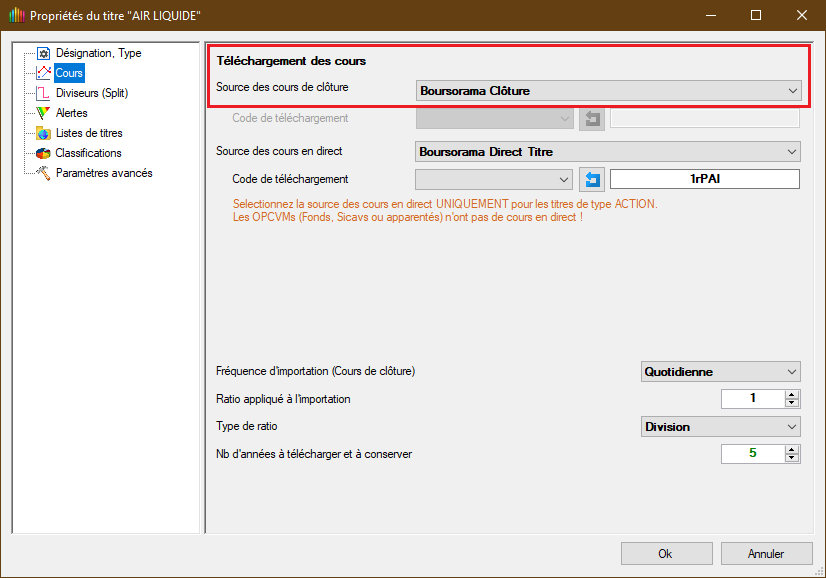Increase the Ratio appliqué à l'importation value
Image resolution: width=826 pixels, height=578 pixels.
792,394
